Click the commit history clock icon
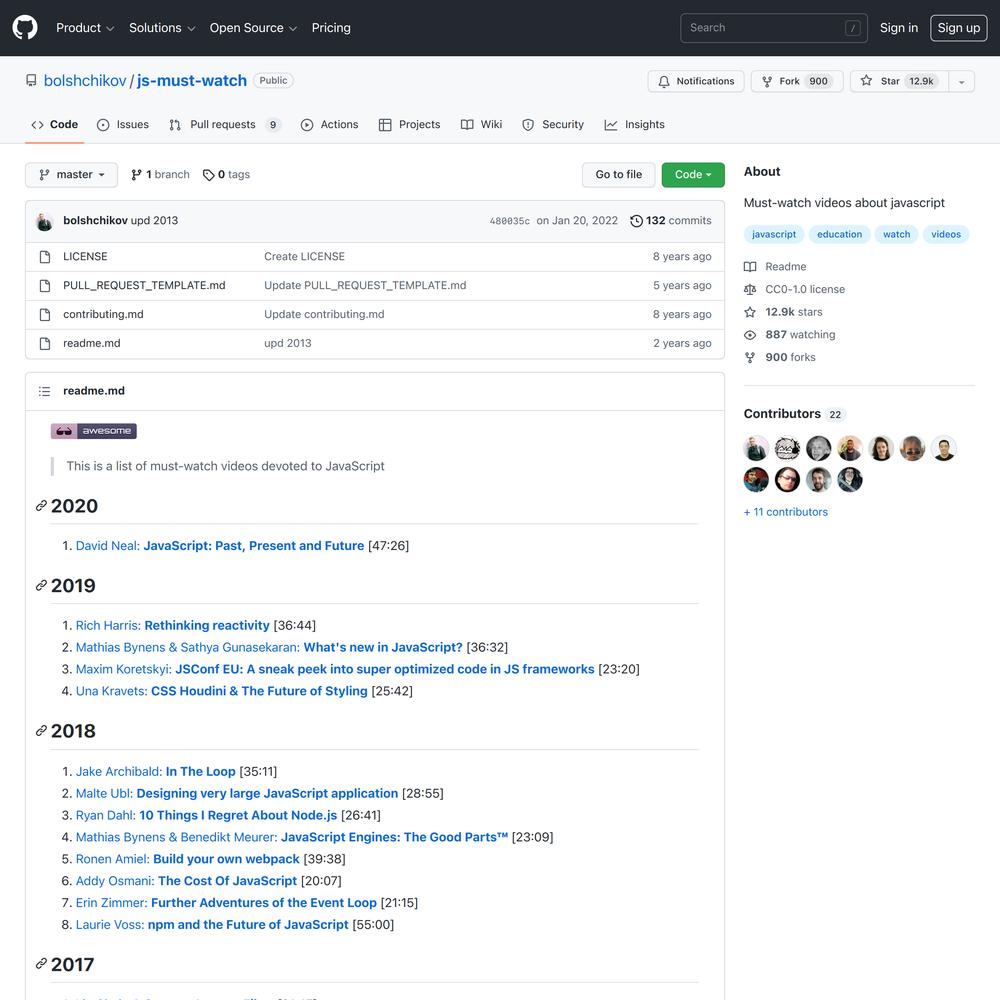Viewport: 1000px width, 1000px height. tap(636, 221)
